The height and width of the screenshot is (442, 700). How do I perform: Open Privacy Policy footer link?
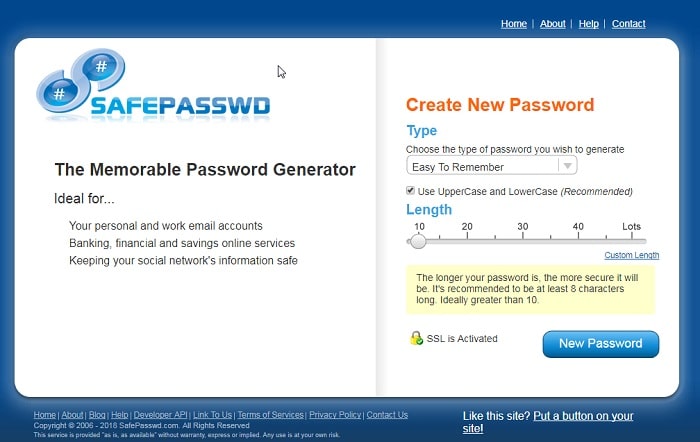click(x=335, y=415)
